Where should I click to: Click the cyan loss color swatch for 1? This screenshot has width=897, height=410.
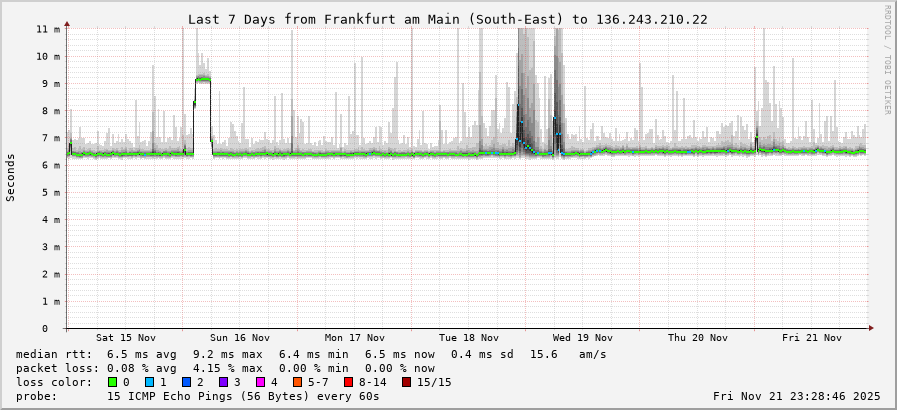(149, 382)
